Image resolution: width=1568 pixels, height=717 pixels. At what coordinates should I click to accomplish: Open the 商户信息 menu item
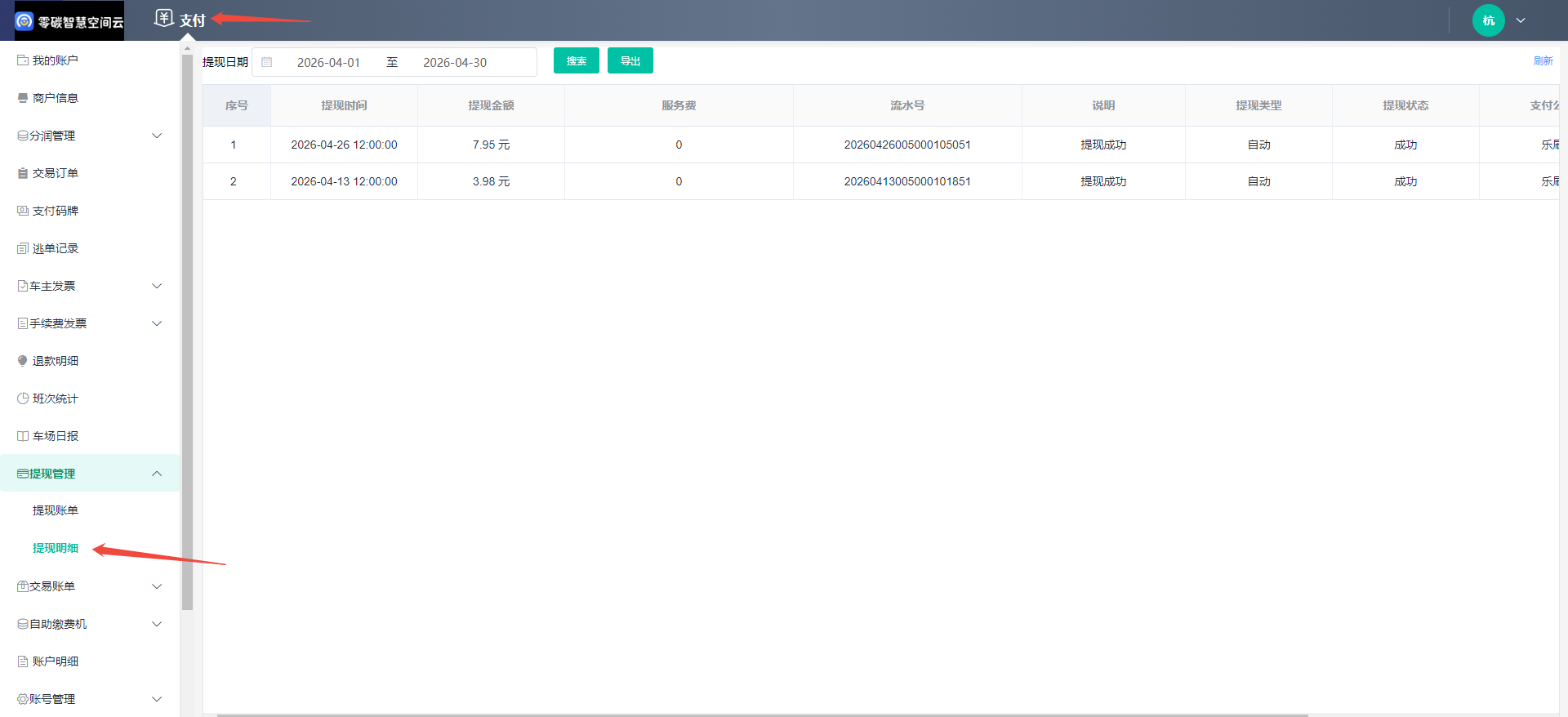click(90, 98)
